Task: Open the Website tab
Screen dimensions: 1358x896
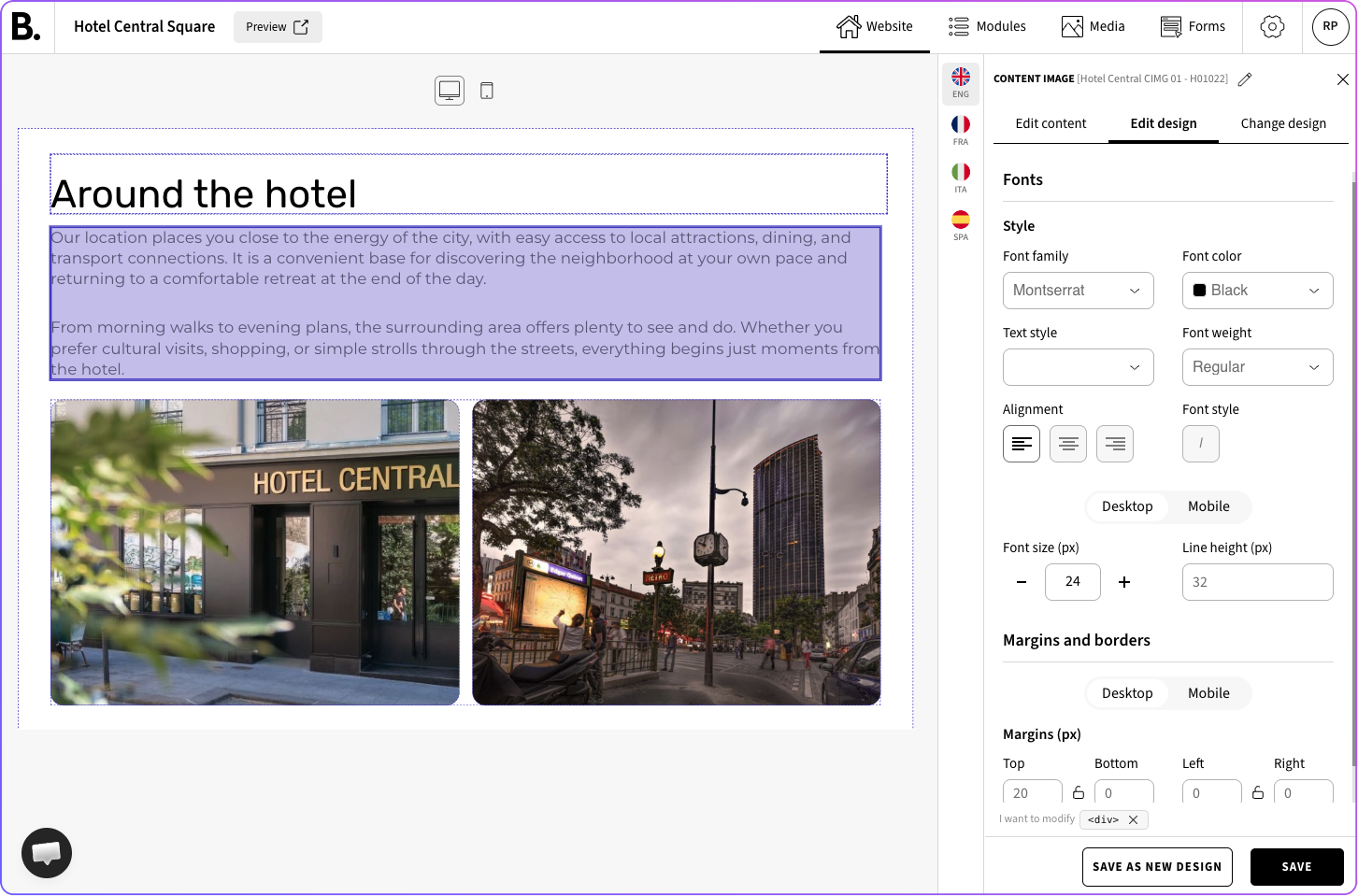Action: pos(875,27)
